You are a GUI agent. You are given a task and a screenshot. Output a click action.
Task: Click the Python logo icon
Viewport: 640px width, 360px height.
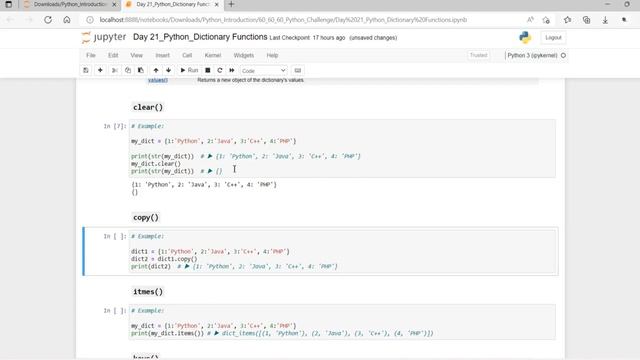click(525, 37)
